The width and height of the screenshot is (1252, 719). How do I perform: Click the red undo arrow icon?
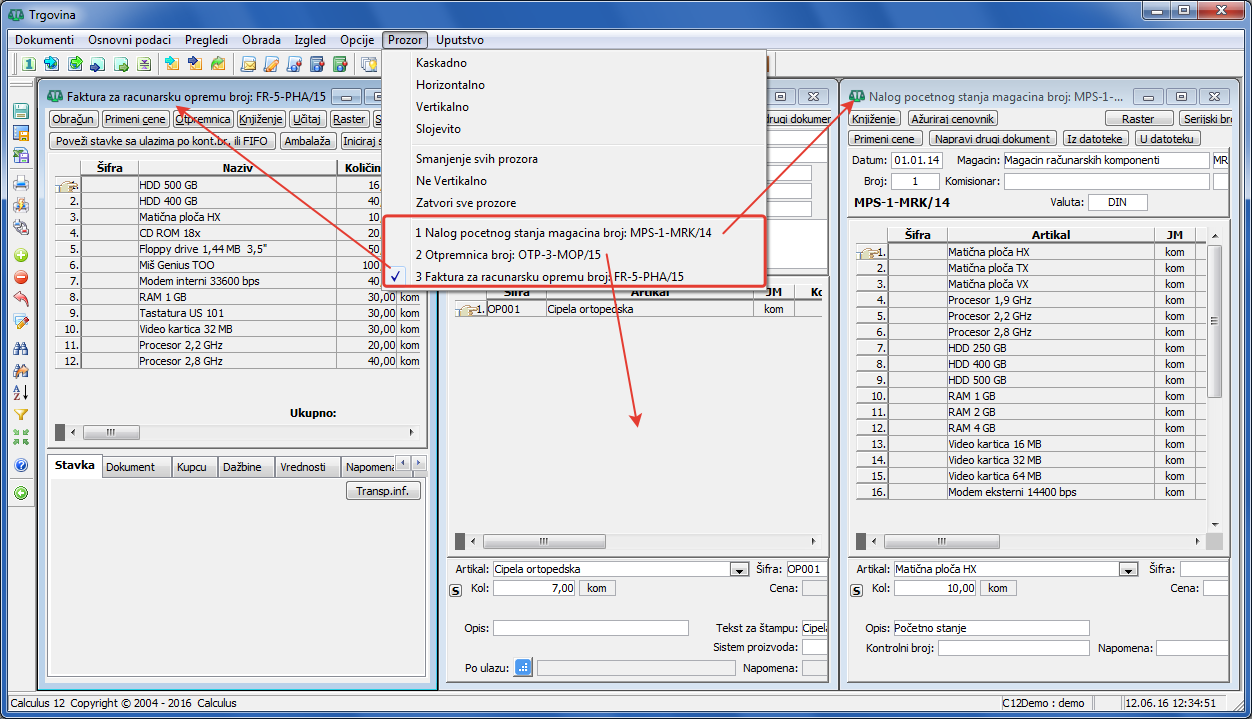coord(21,299)
